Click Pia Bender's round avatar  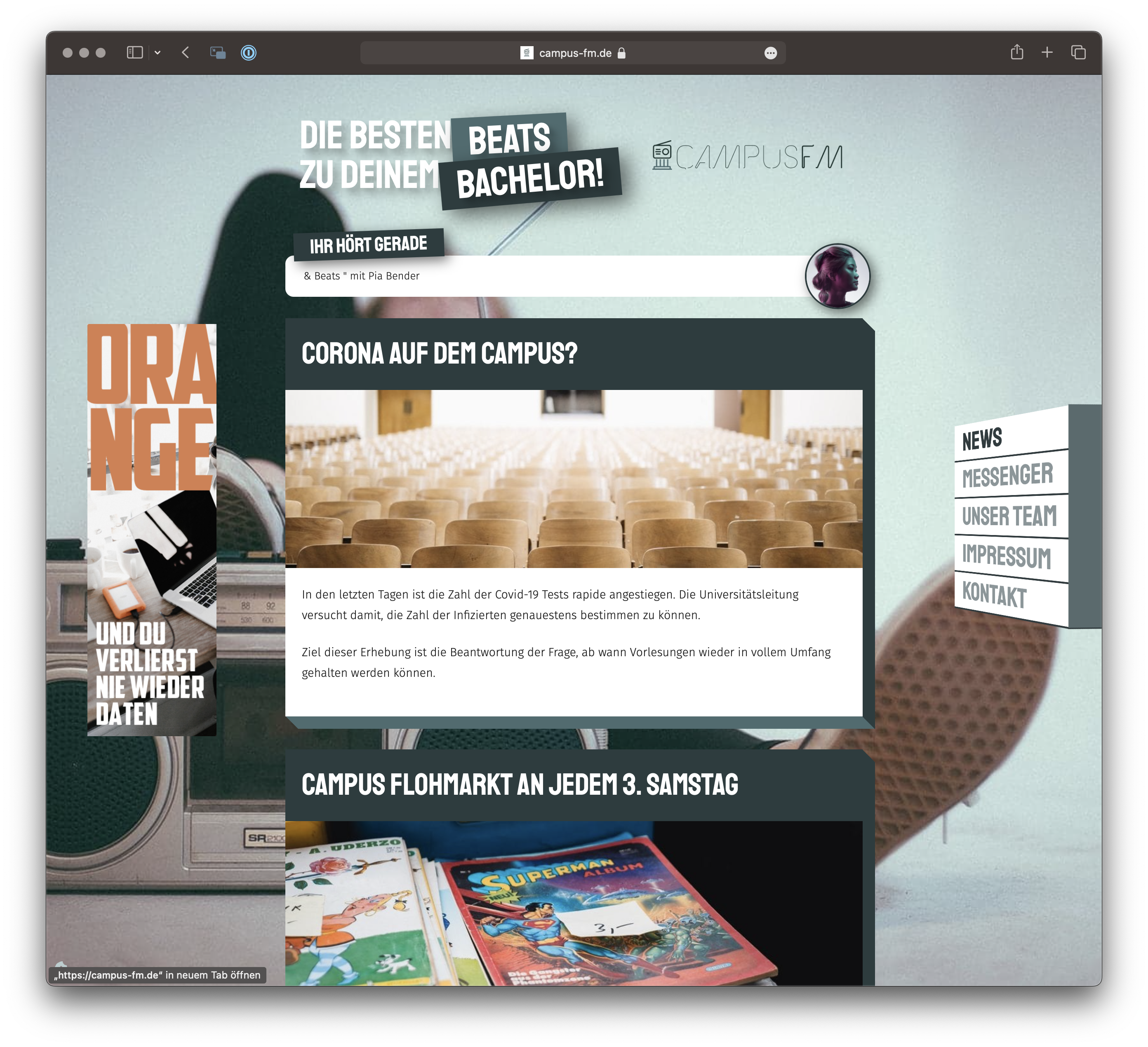837,276
